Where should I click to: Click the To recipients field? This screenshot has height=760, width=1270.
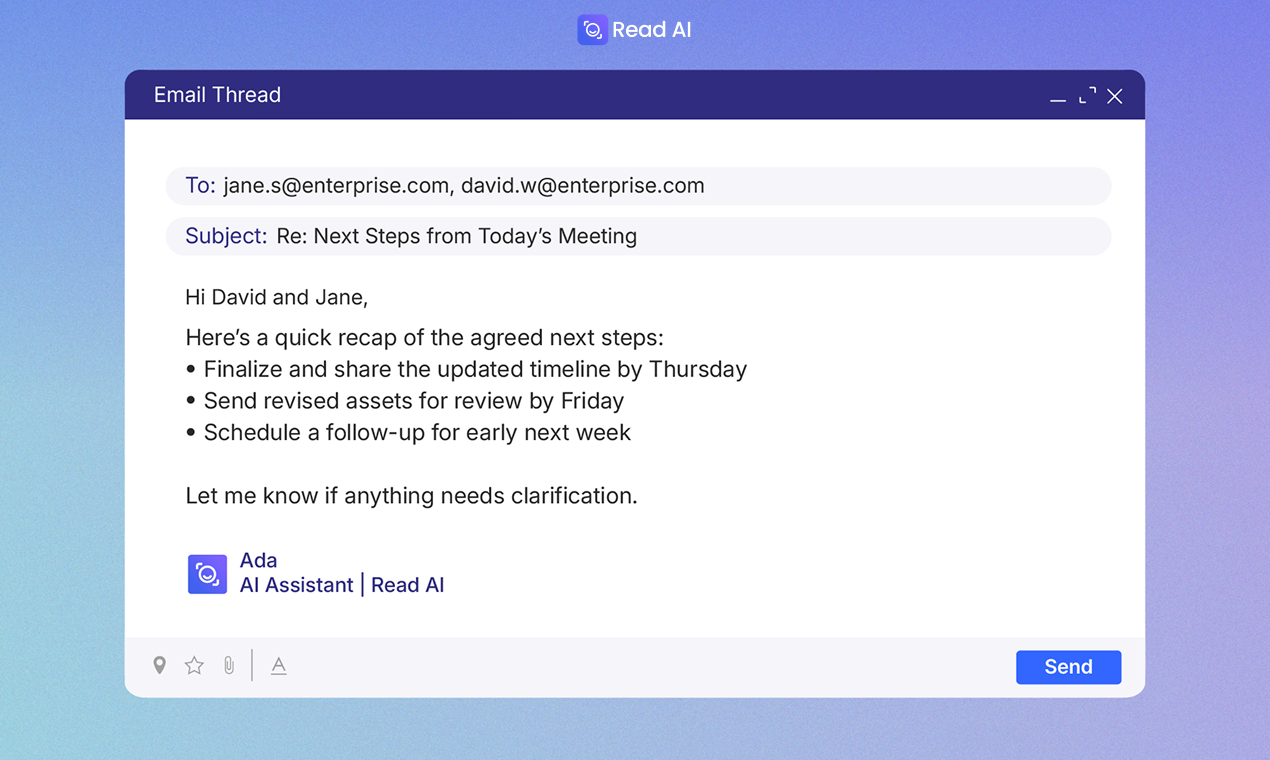coord(638,186)
